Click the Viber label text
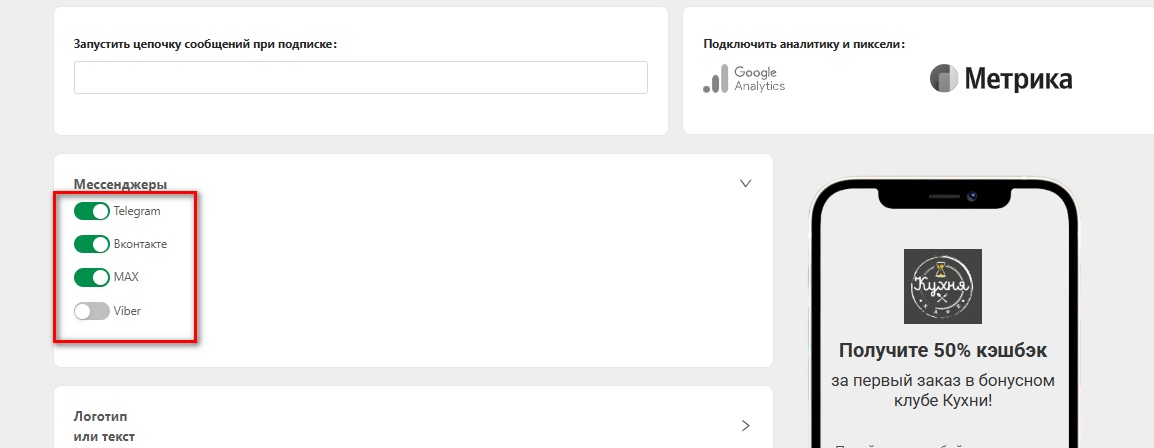Screen dimensions: 1154x448 click(x=127, y=311)
